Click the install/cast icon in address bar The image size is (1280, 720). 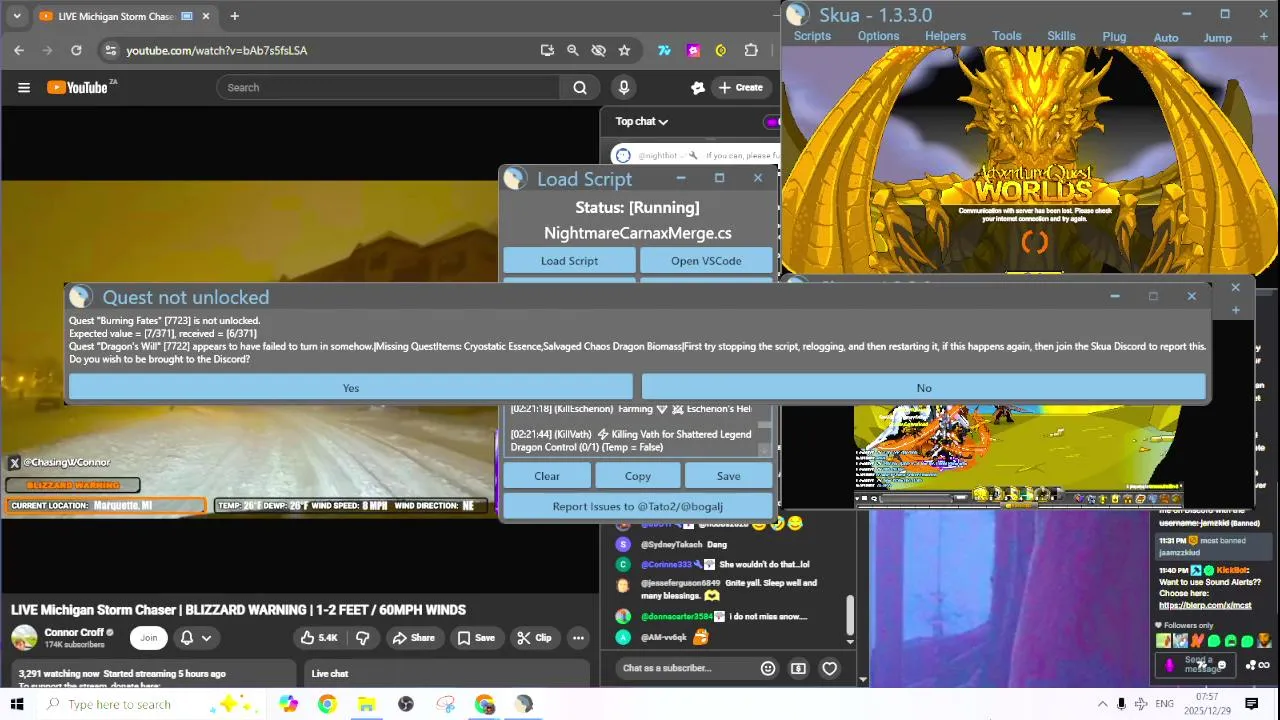547,50
